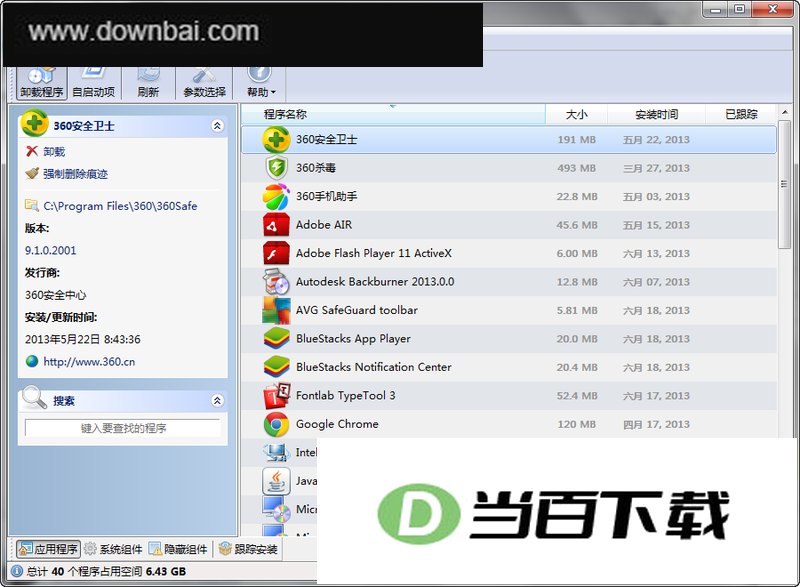Click the 键入要查找的程序 search field
Viewport: 800px width, 587px height.
coord(123,428)
